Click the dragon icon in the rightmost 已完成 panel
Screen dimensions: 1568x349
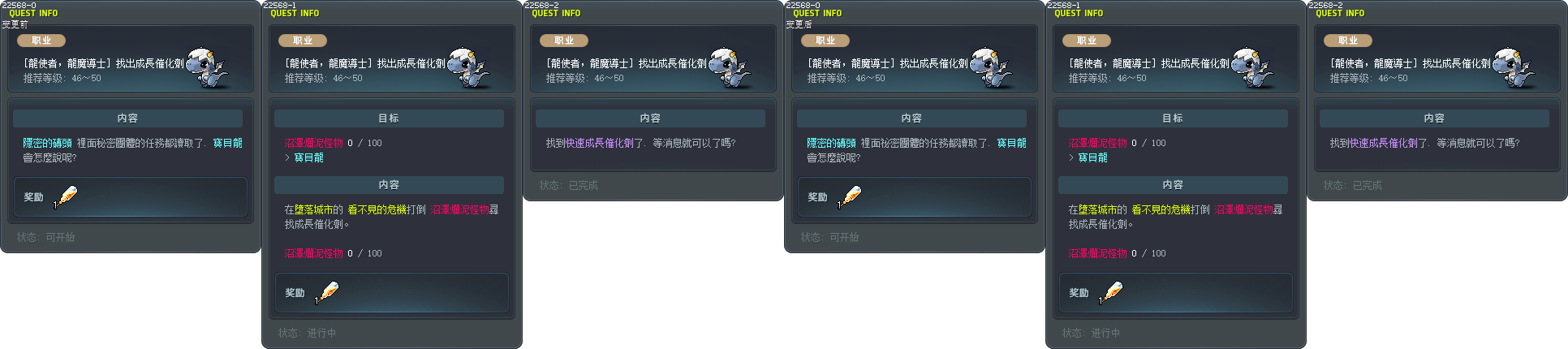pos(1514,68)
